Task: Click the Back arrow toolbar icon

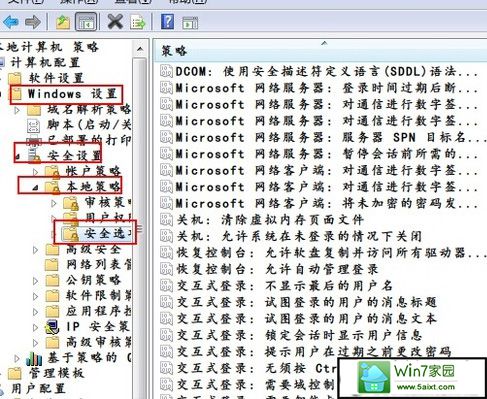Action: tap(11, 22)
